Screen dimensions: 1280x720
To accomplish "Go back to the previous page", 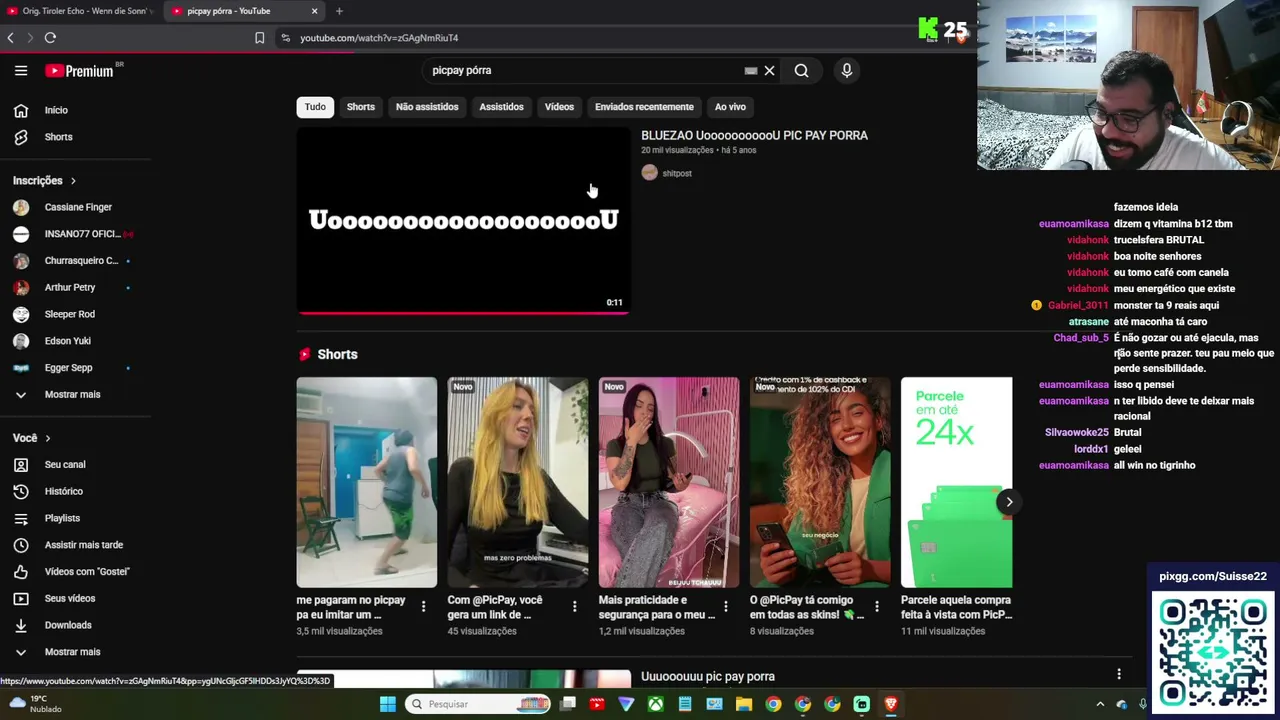I will [10, 38].
